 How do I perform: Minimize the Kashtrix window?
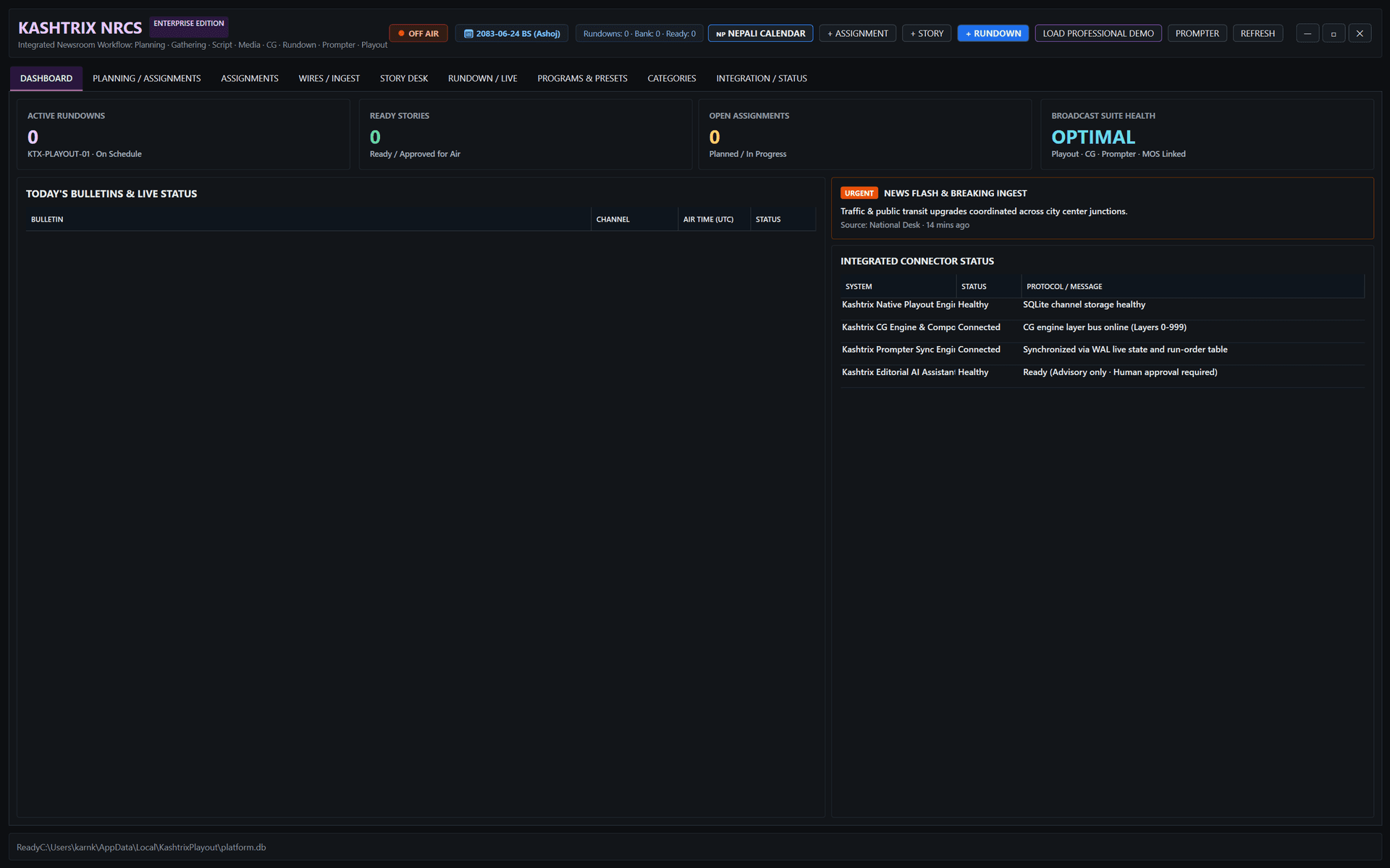click(1307, 33)
